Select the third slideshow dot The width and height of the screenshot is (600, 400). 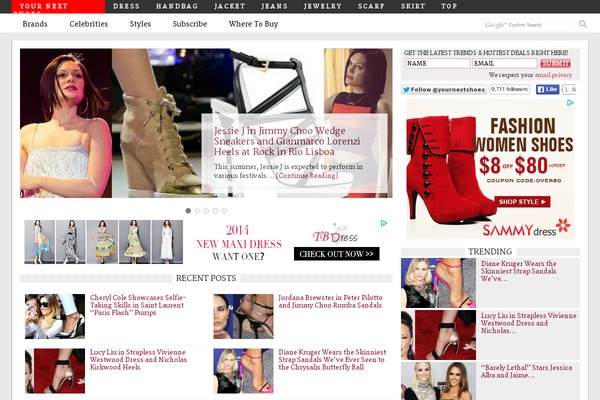pos(206,211)
